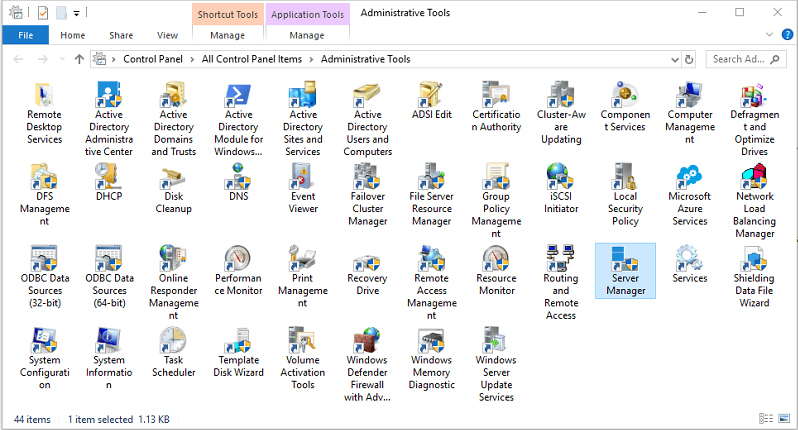Viewport: 798px width, 430px height.
Task: Expand the ribbon with the chevron
Action: 770,35
